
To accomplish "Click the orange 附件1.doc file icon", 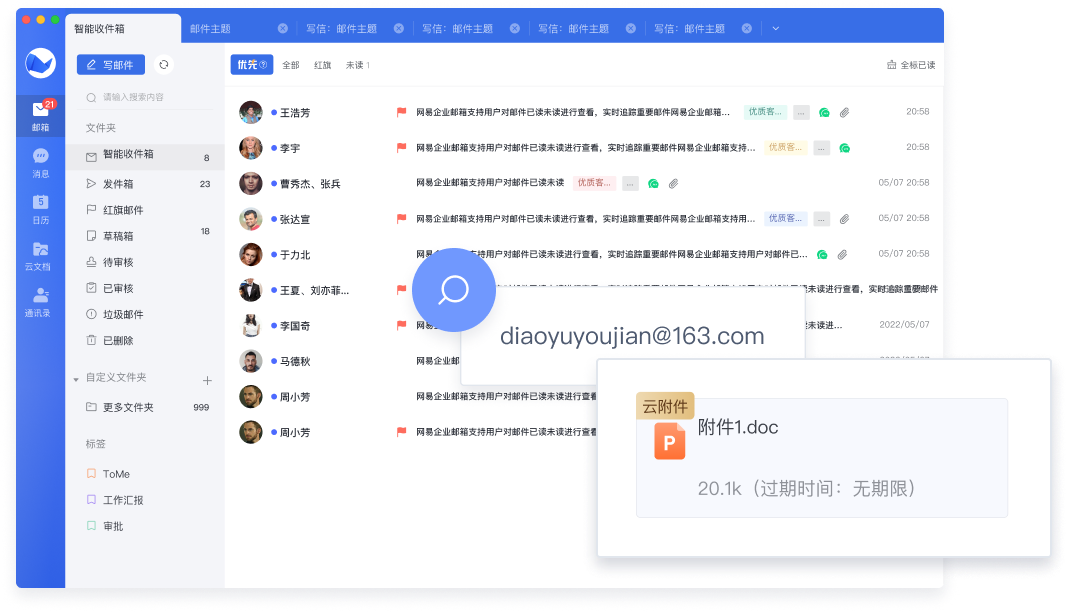I will 669,441.
